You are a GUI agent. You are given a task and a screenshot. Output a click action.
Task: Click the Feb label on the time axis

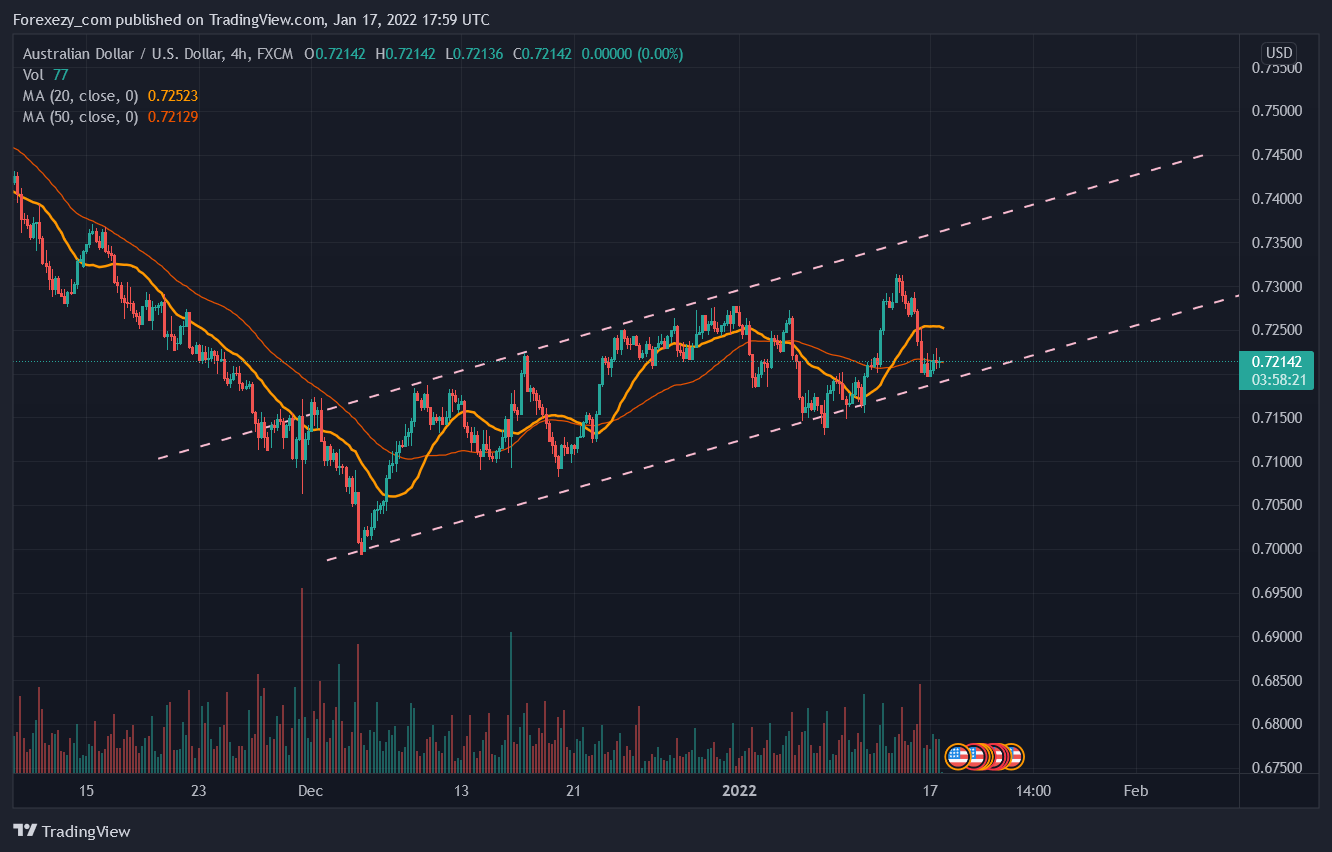1135,791
